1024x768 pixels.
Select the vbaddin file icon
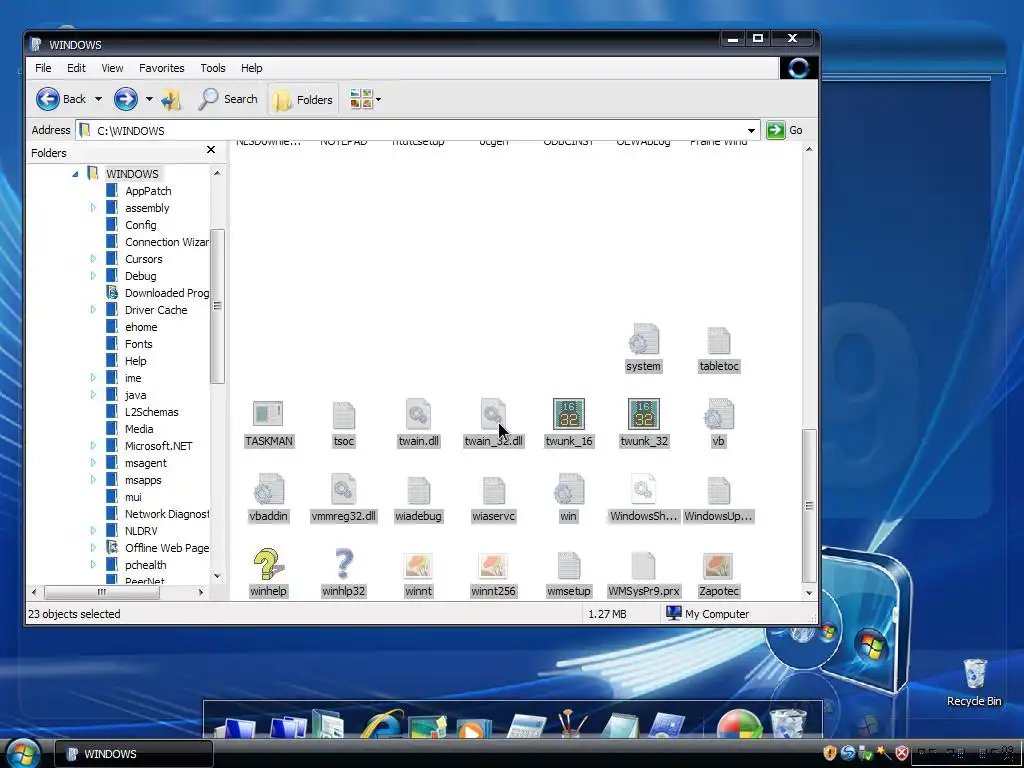pos(268,490)
